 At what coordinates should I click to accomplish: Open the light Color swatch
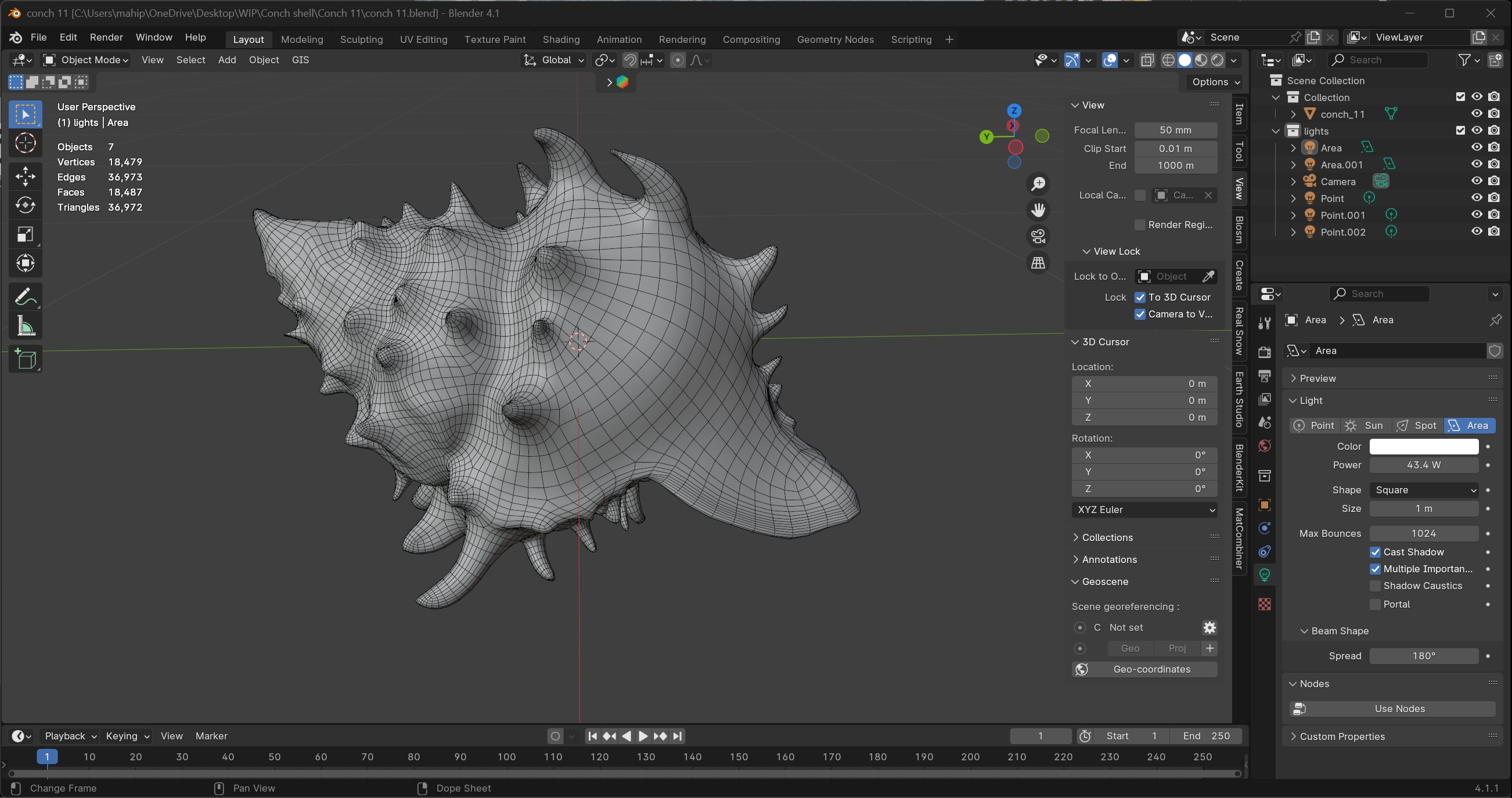[x=1423, y=446]
